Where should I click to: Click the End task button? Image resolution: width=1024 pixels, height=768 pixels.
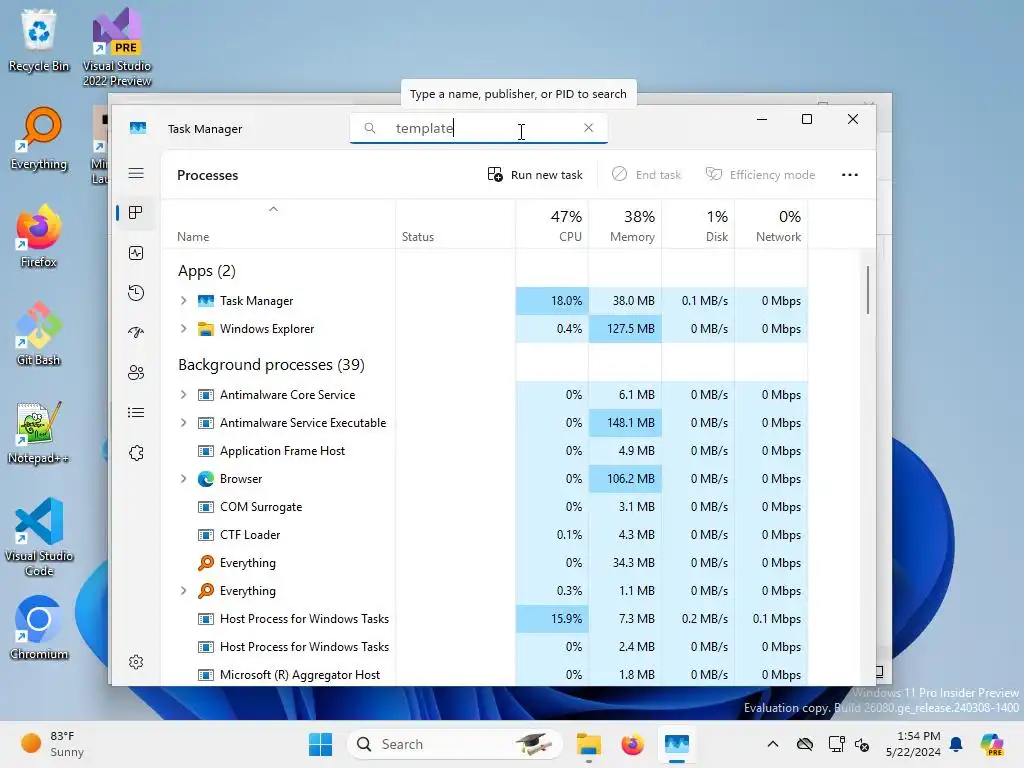646,174
